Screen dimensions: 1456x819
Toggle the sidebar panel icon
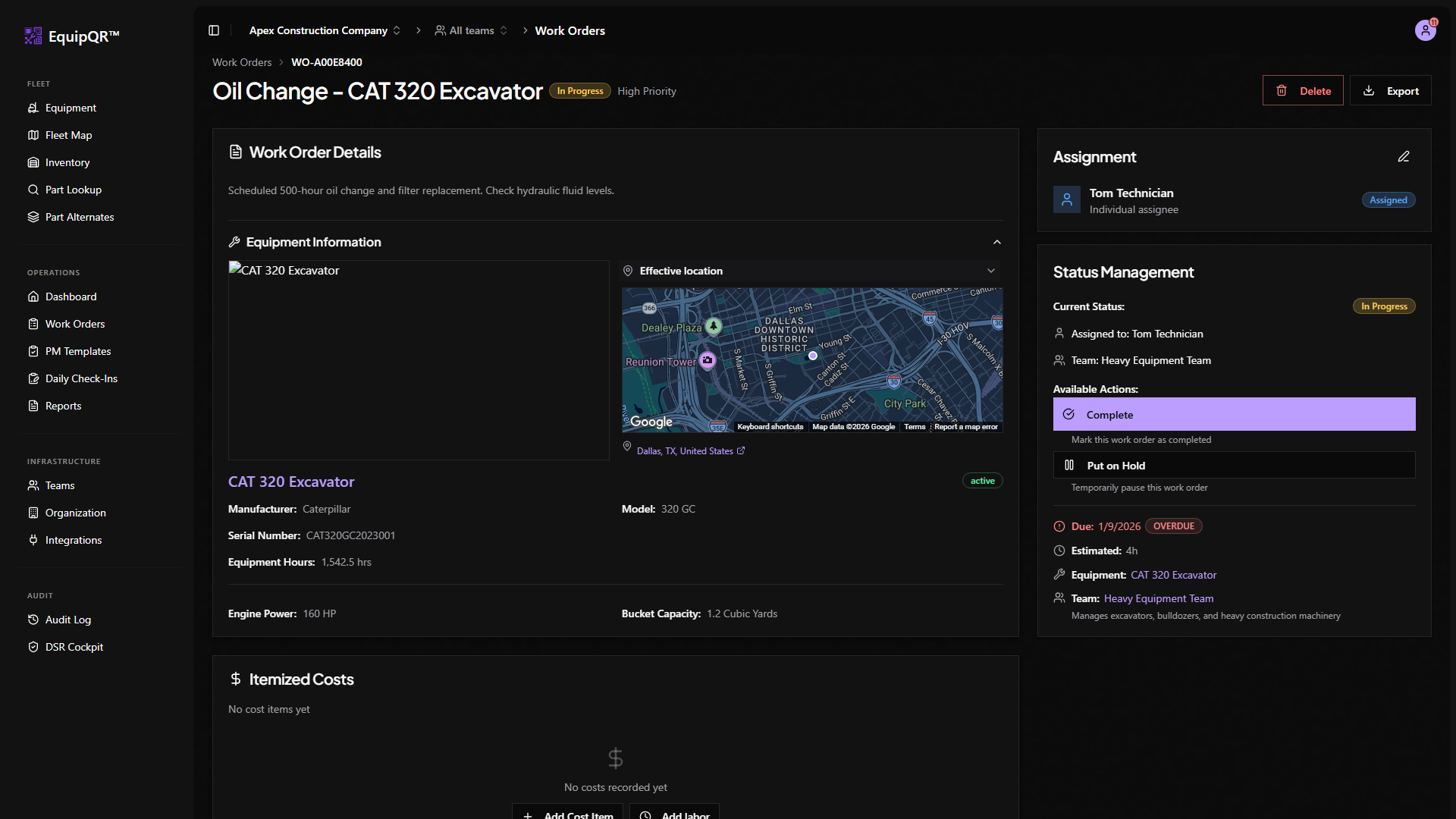(x=214, y=30)
